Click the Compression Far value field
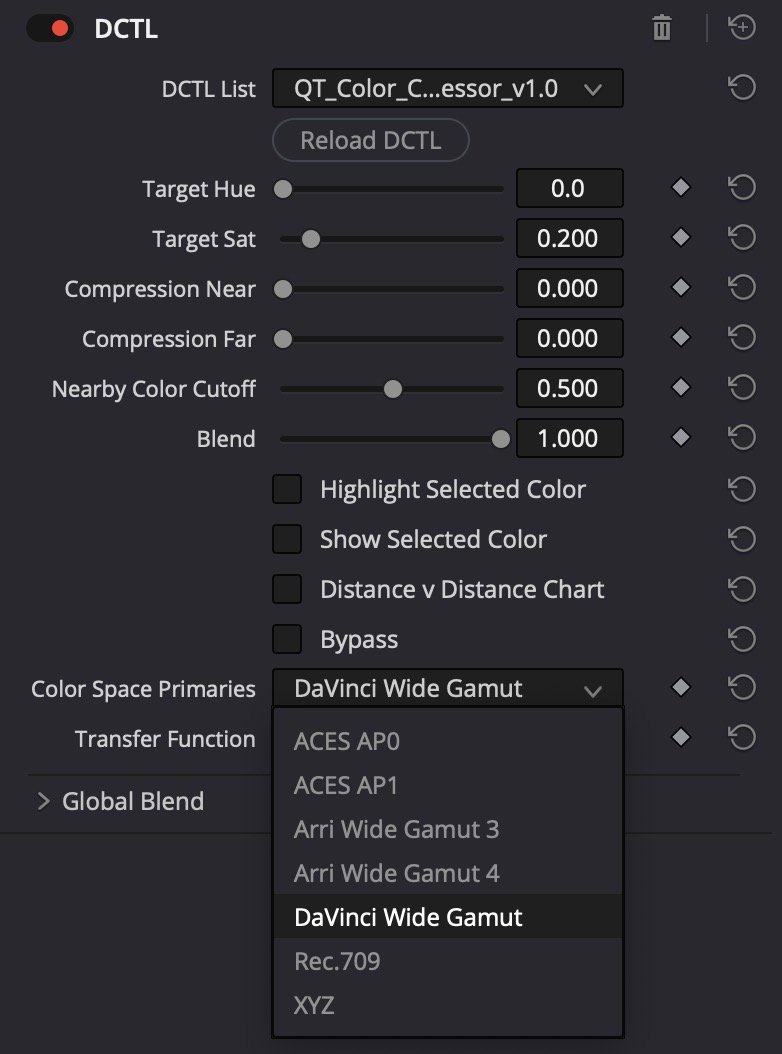 (568, 339)
